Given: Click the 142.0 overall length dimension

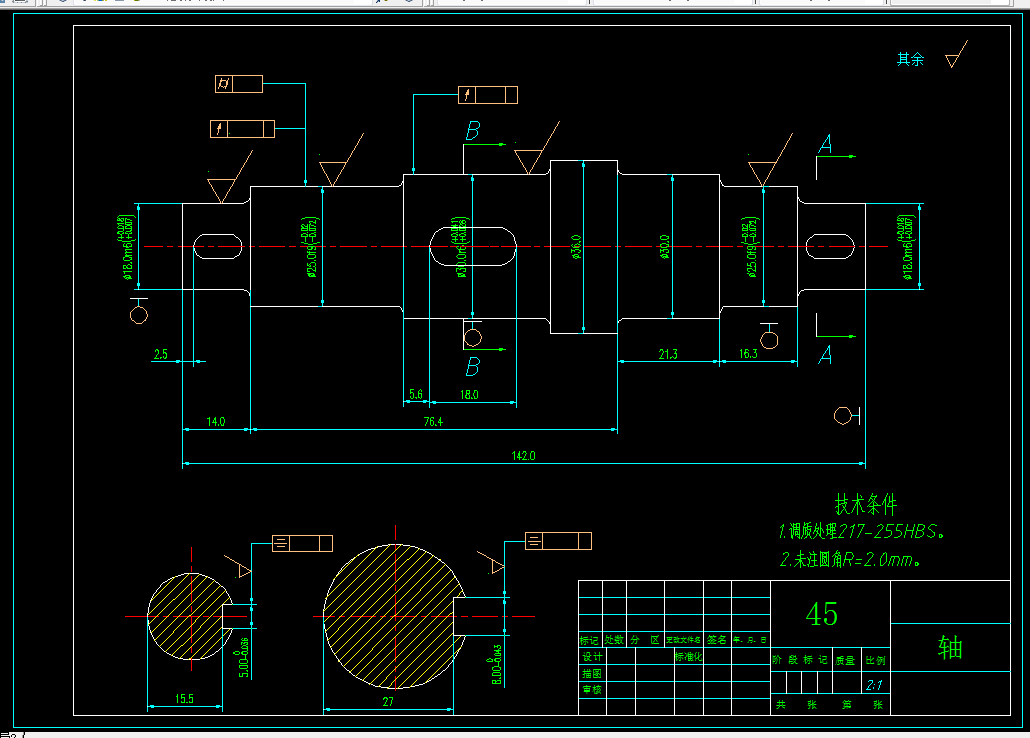Looking at the screenshot, I should click(x=524, y=455).
